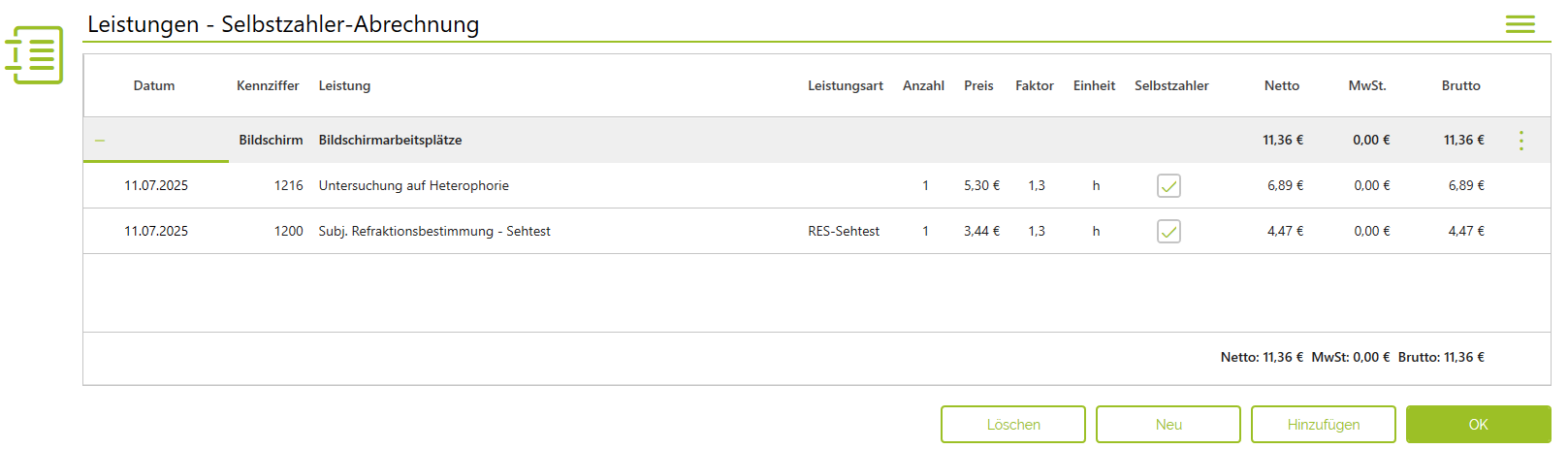Image resolution: width=1568 pixels, height=449 pixels.
Task: Sort by the Datum column header
Action: pos(154,86)
